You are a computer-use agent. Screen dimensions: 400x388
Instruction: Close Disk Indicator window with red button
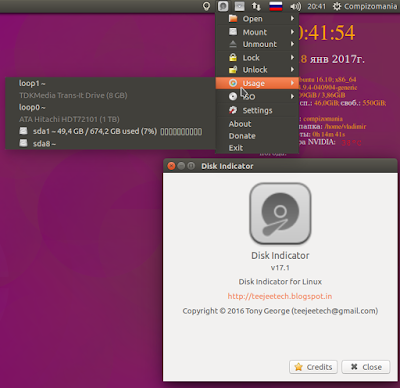(x=171, y=166)
